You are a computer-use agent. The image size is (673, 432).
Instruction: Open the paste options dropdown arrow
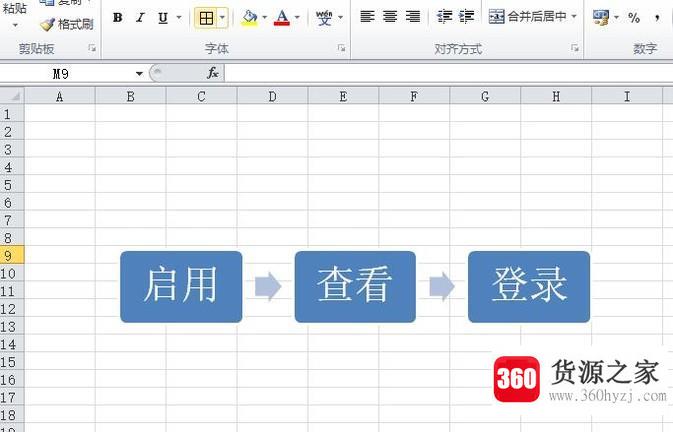15,25
